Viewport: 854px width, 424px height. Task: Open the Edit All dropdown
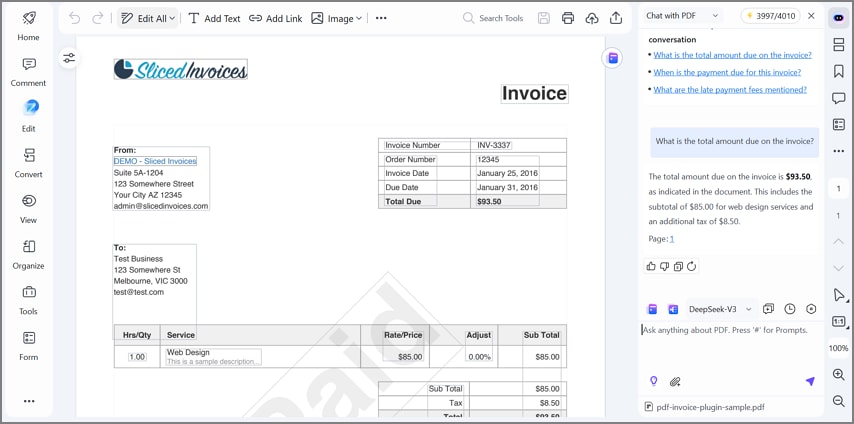(x=148, y=18)
